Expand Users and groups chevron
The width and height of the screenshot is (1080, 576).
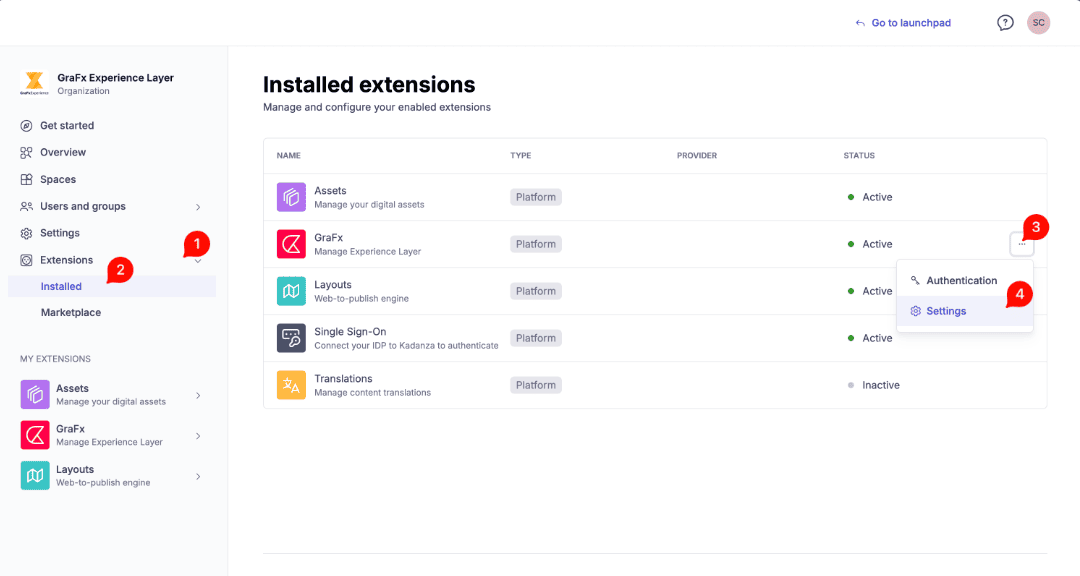coord(198,207)
